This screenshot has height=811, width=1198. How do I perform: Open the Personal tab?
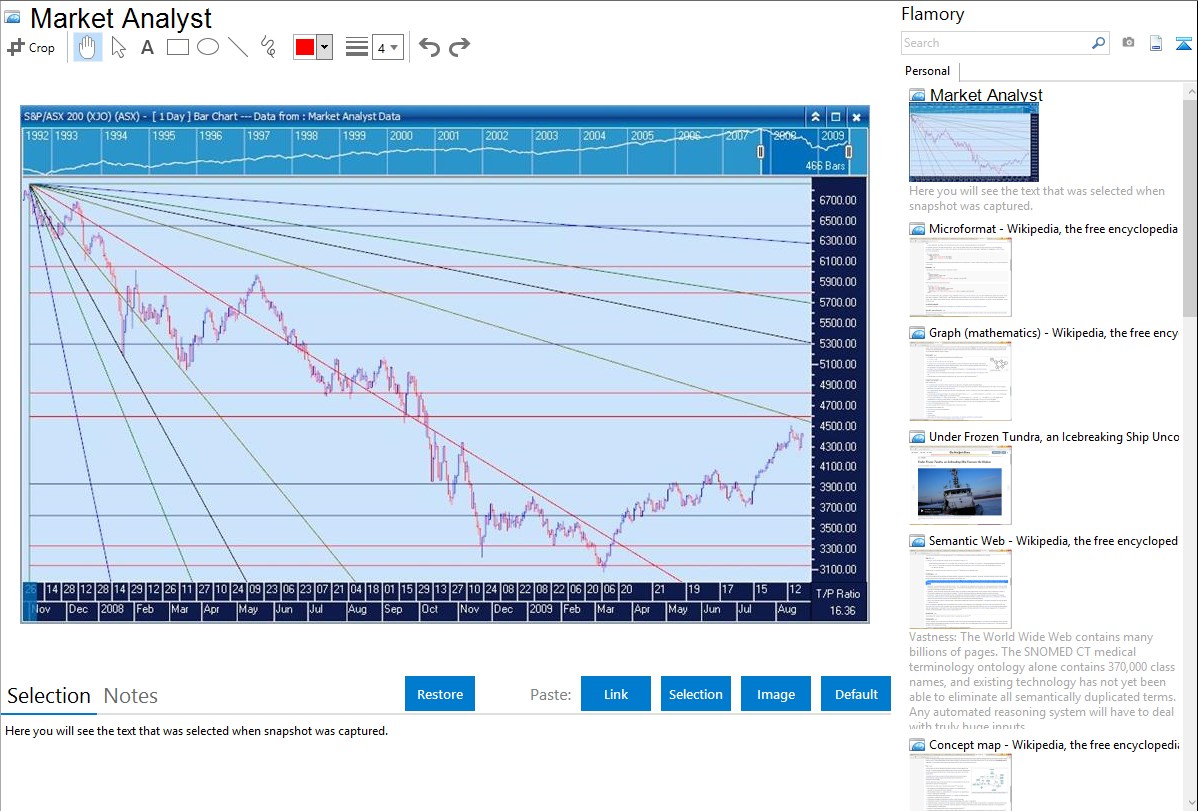(927, 71)
